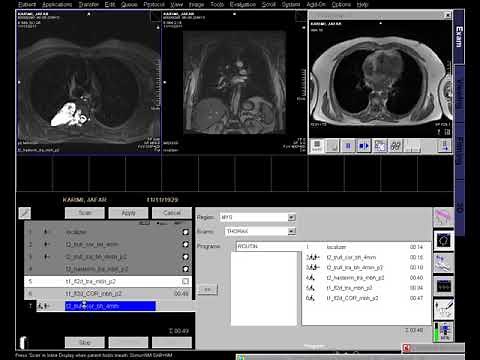Click the Cancel button
This screenshot has width=480, height=360.
[172, 213]
